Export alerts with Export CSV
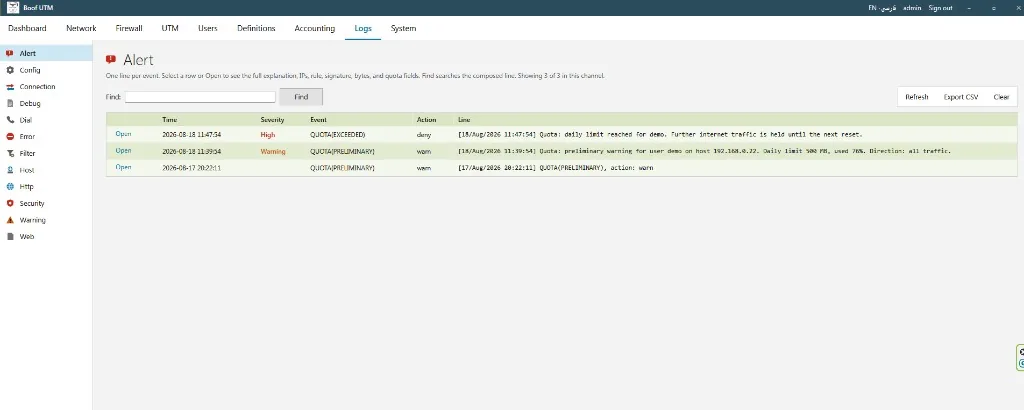The width and height of the screenshot is (1024, 410). [961, 97]
